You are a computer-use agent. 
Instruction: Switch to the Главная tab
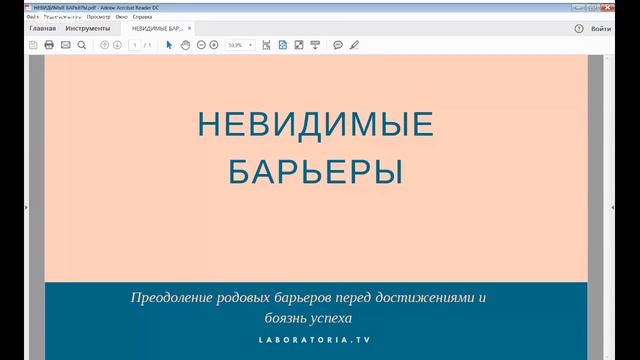coord(42,29)
